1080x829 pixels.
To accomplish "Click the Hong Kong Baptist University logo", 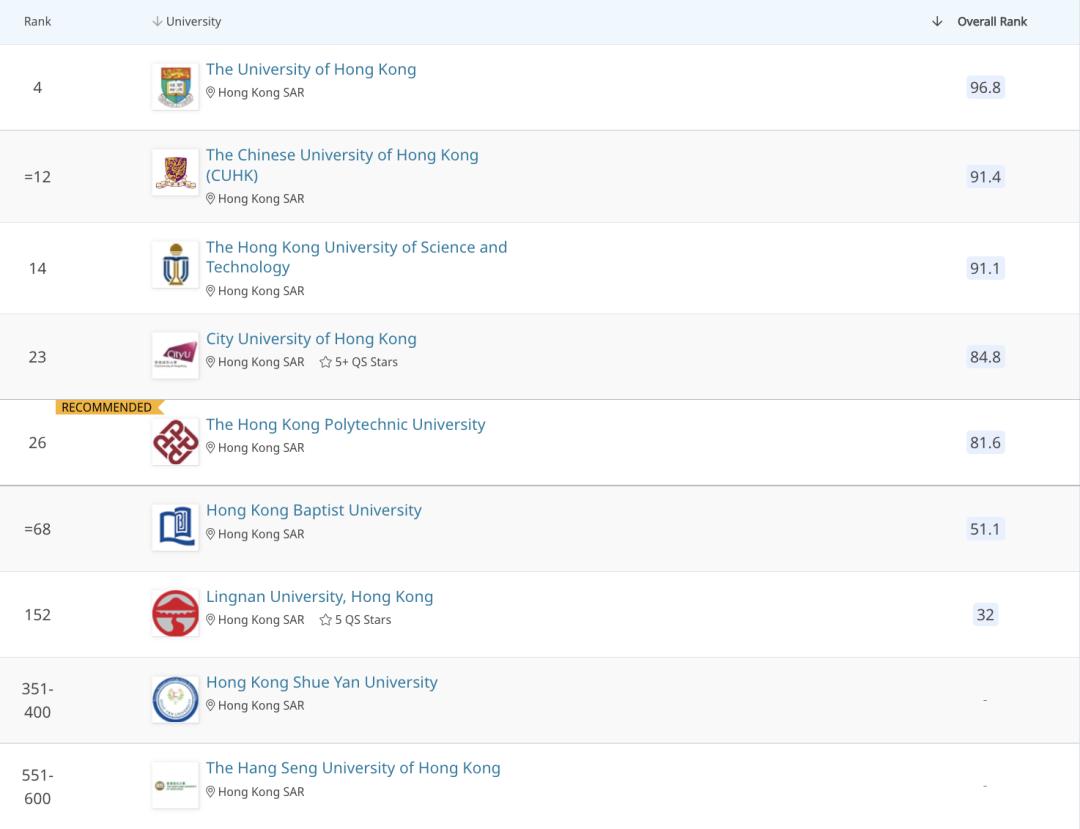I will pyautogui.click(x=175, y=527).
